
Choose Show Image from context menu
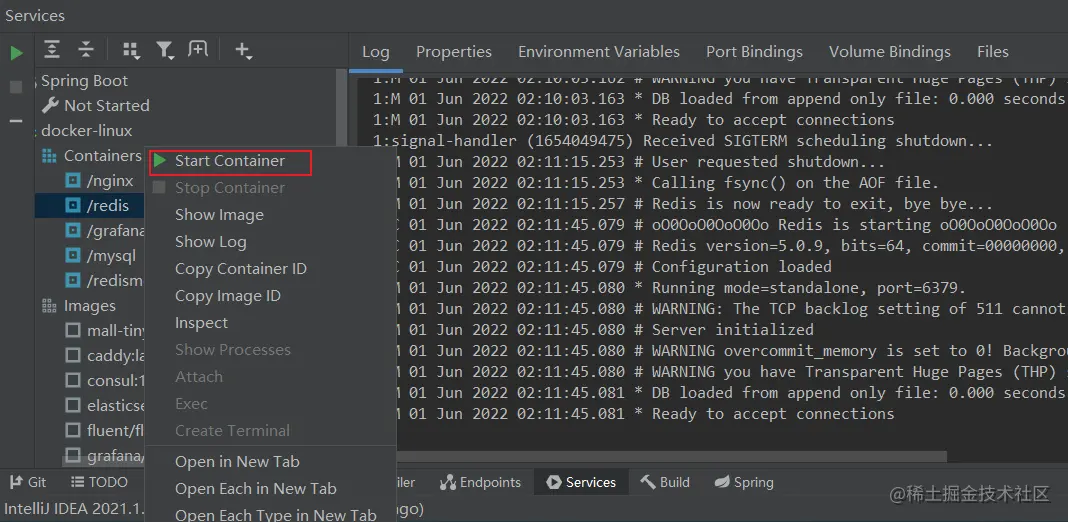point(219,215)
